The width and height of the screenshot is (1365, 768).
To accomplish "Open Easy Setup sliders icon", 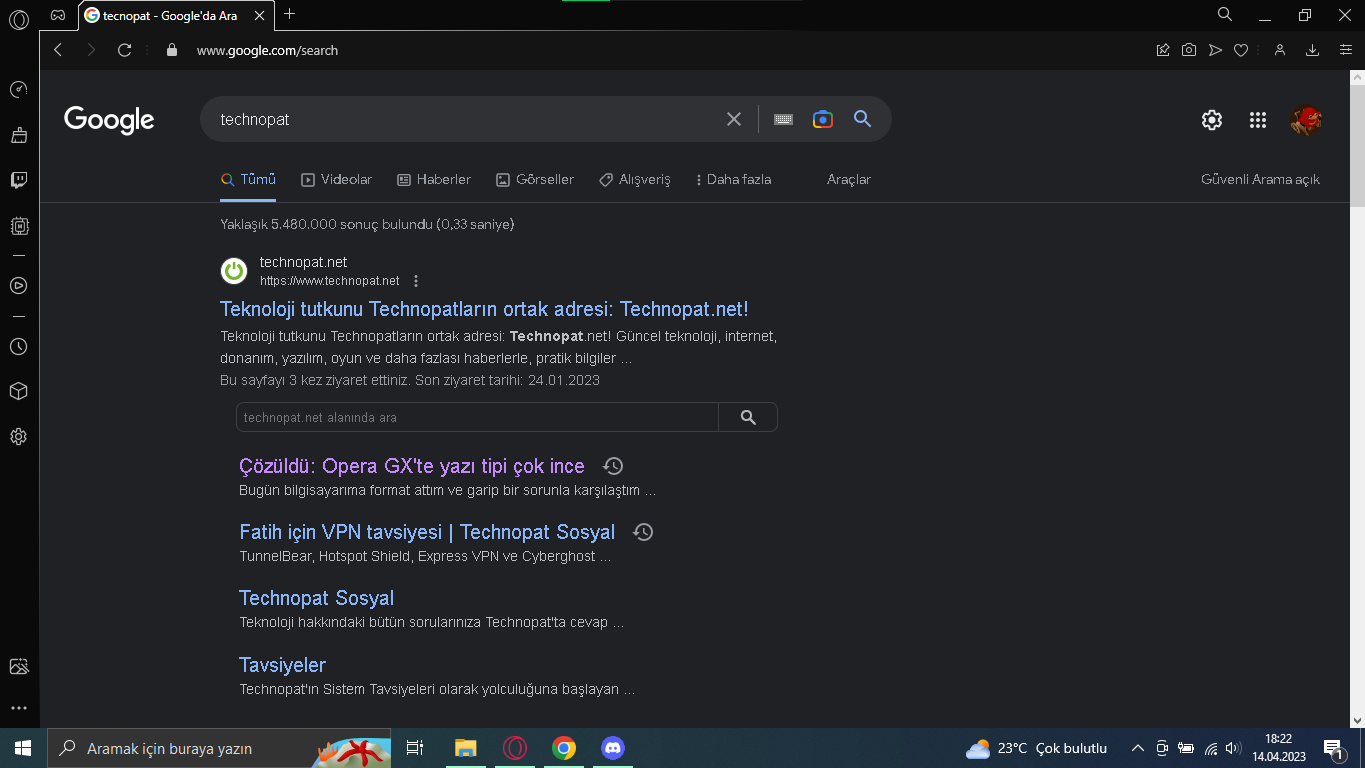I will [x=1346, y=50].
